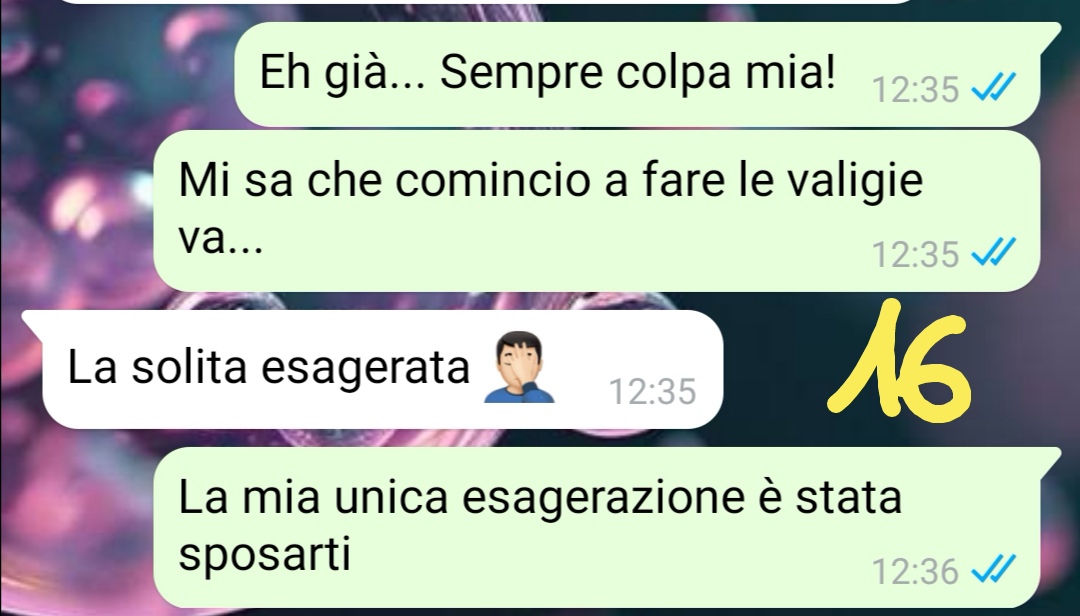
Task: Tap the facepalm emoji in the message
Action: pos(519,367)
